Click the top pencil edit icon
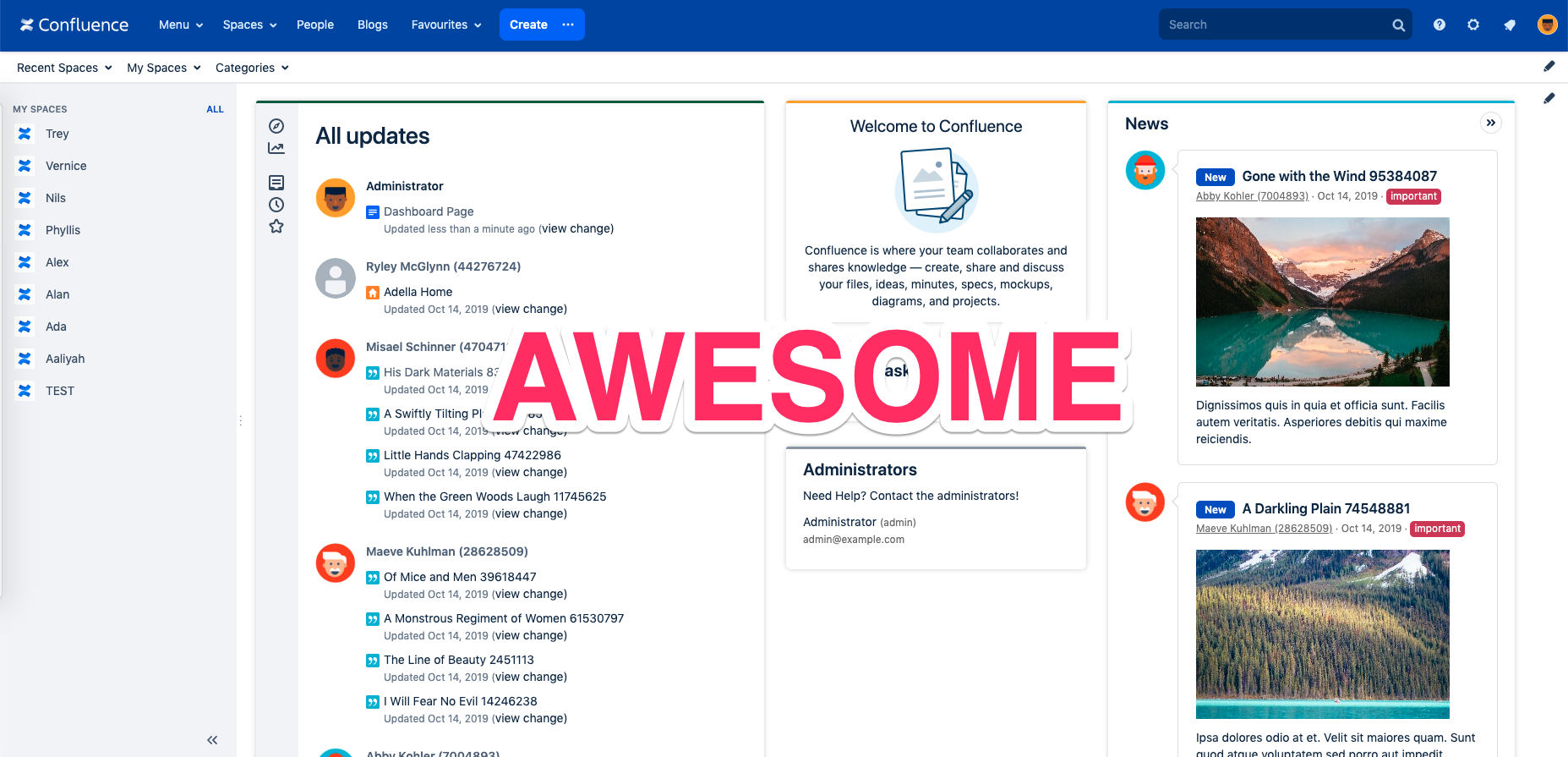This screenshot has height=757, width=1568. pyautogui.click(x=1549, y=66)
